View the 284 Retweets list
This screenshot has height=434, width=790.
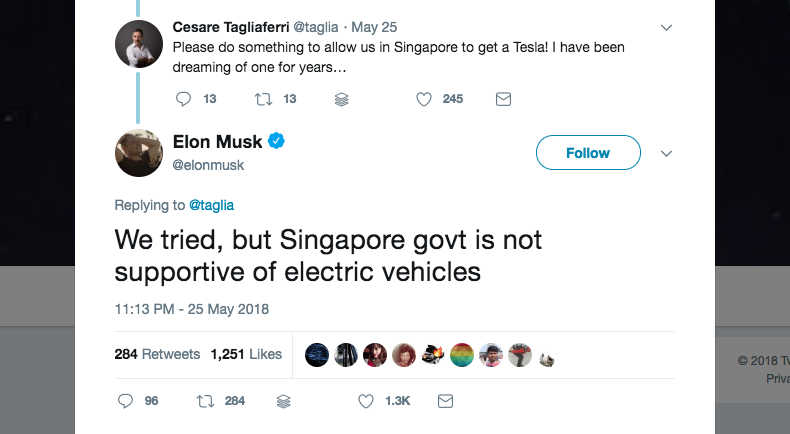tap(157, 354)
